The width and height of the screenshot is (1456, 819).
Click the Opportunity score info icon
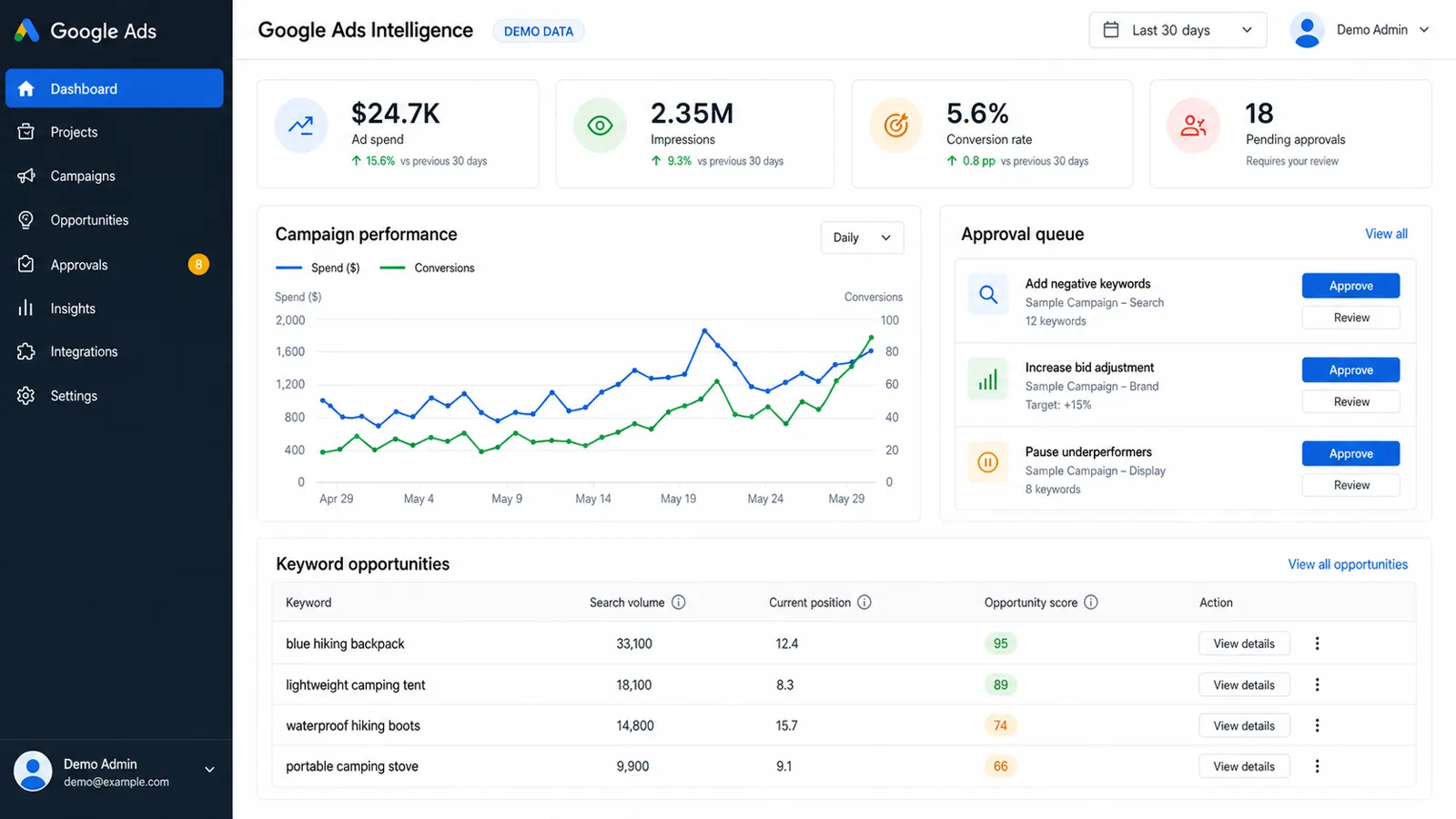click(x=1091, y=602)
